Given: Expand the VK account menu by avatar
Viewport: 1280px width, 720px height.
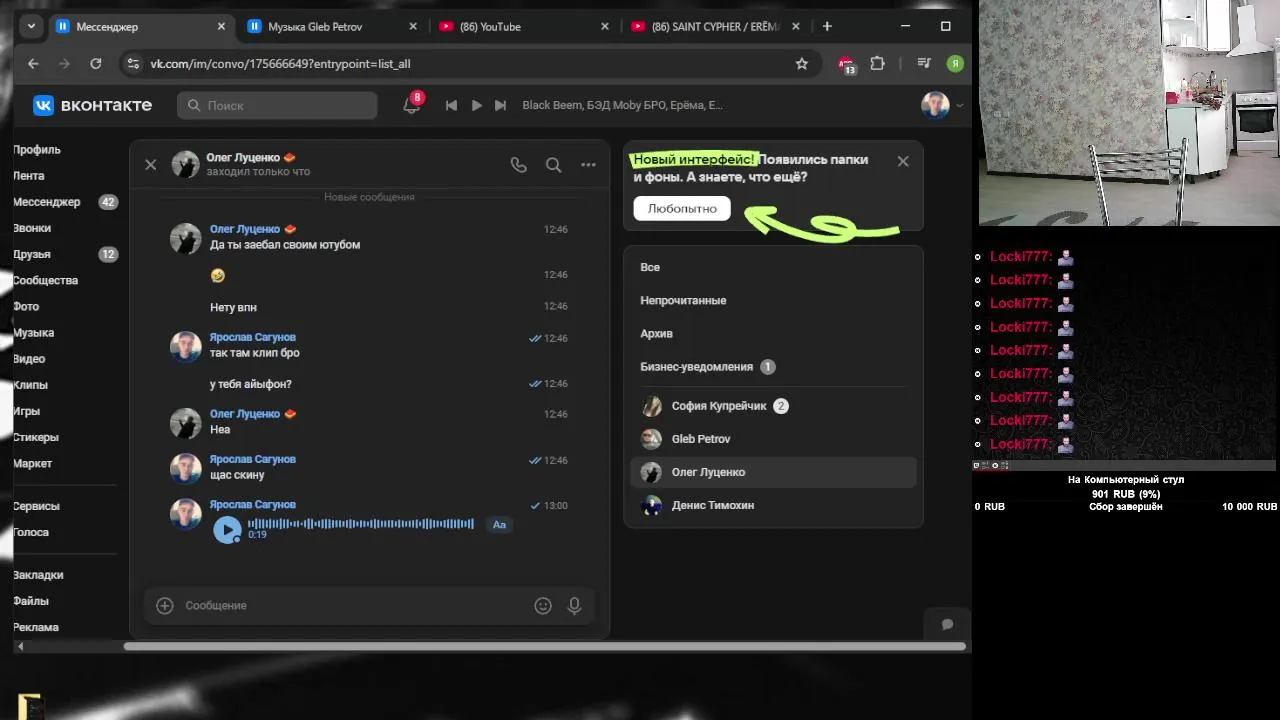Looking at the screenshot, I should click(x=943, y=105).
